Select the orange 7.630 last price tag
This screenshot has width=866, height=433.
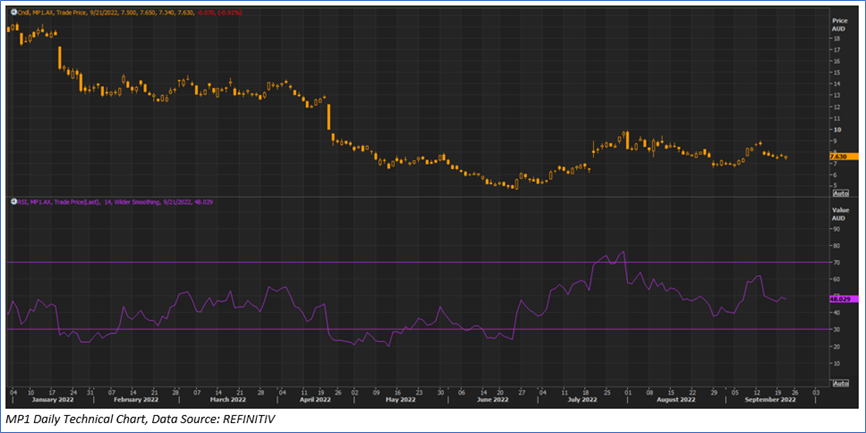point(843,156)
